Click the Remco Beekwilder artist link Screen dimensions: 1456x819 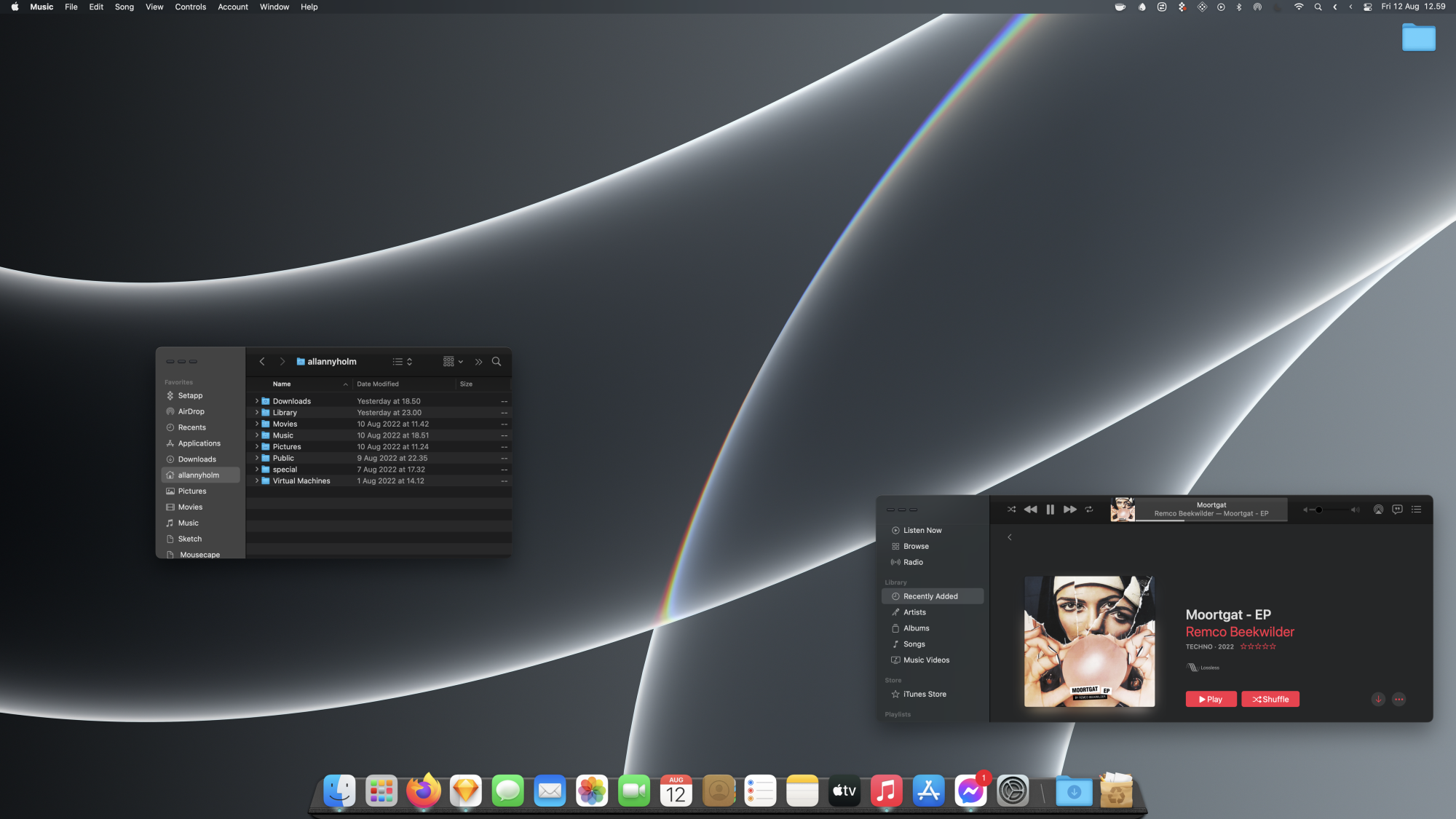[1239, 632]
